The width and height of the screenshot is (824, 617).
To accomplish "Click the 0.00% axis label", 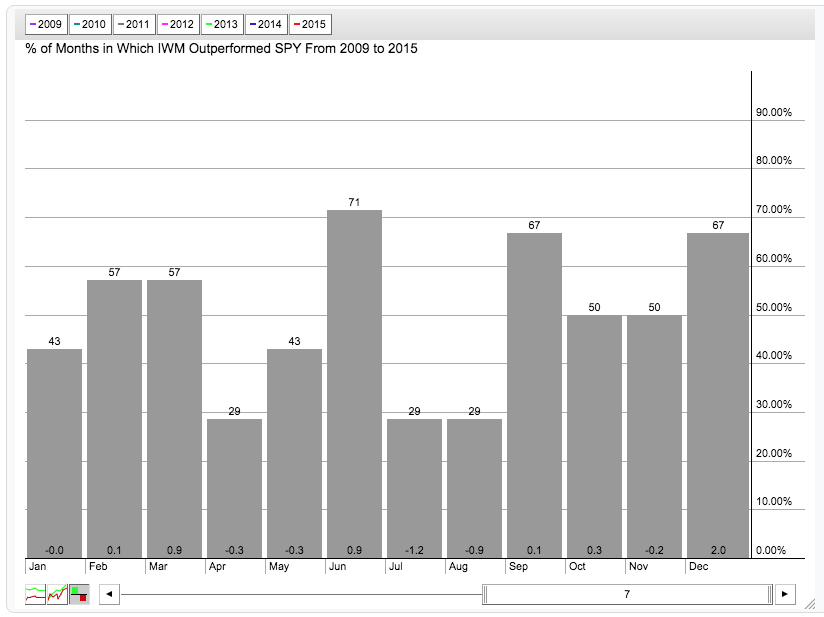I will (x=771, y=550).
